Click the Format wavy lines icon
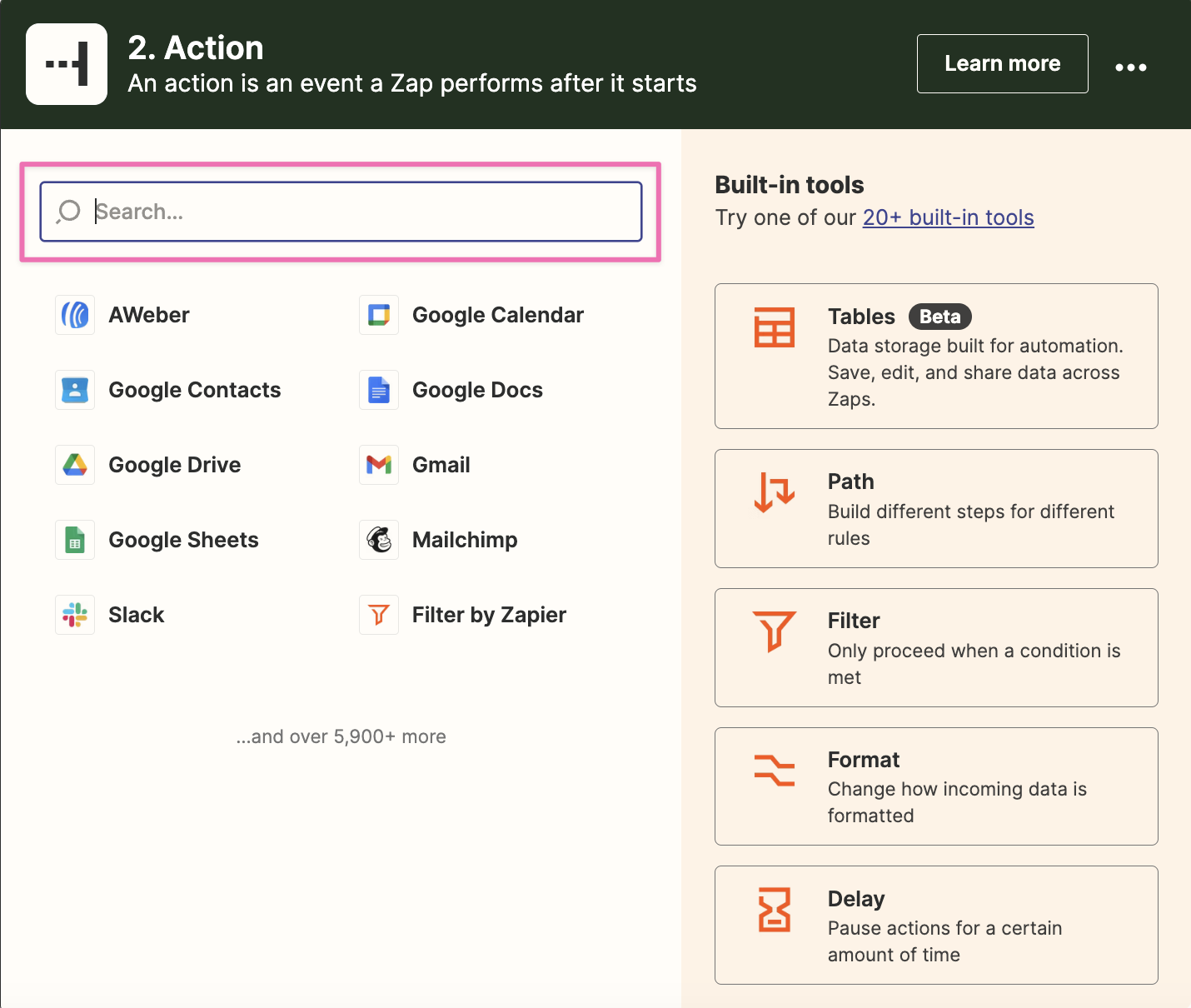Viewport: 1191px width, 1008px height. (x=774, y=770)
